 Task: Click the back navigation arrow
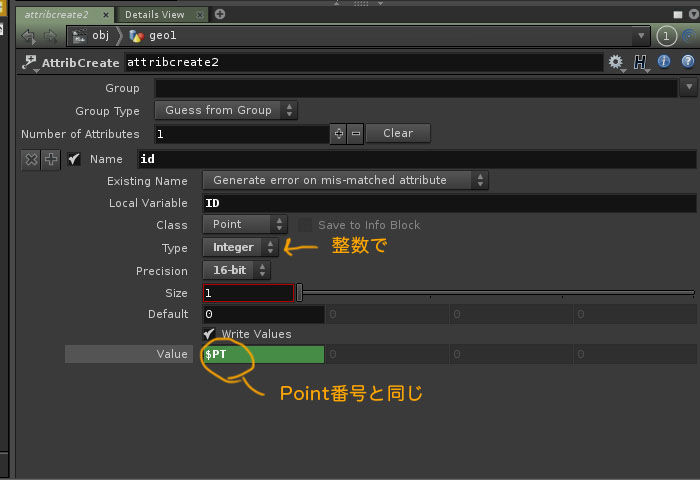pos(28,36)
